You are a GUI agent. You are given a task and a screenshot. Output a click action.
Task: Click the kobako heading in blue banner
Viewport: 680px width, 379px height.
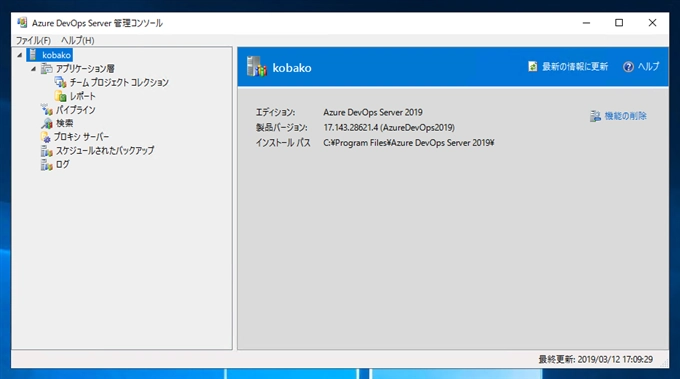[x=292, y=68]
